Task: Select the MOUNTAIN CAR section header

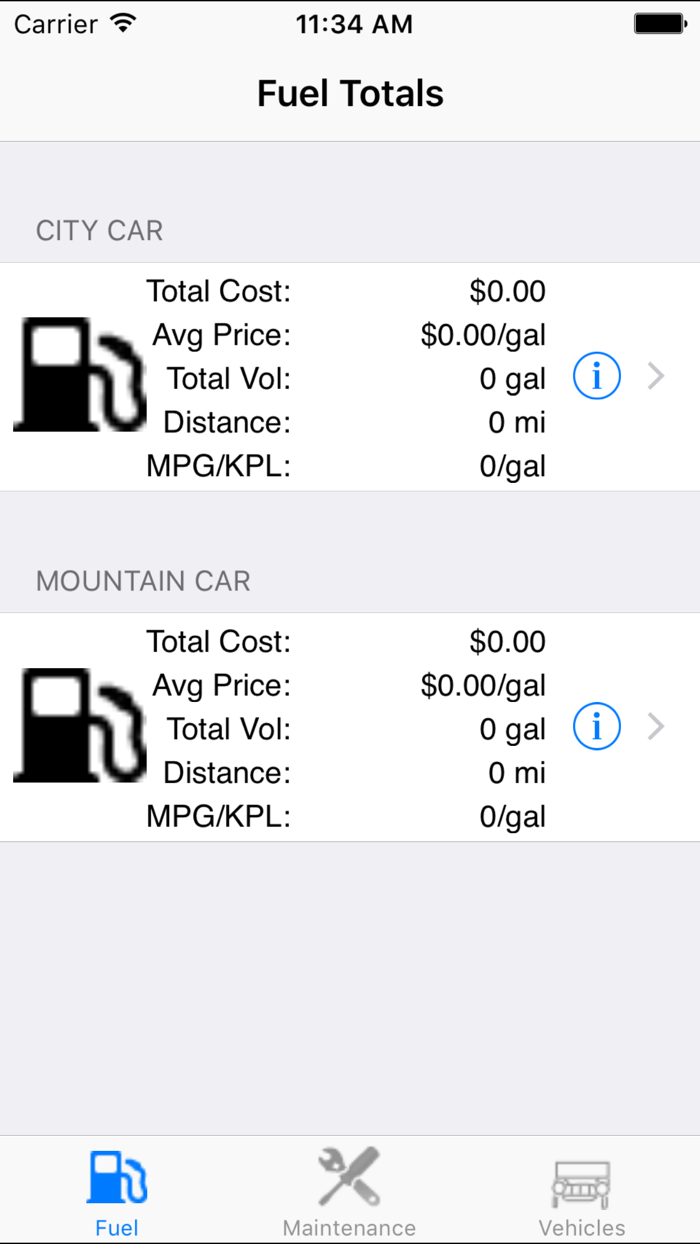Action: 142,581
